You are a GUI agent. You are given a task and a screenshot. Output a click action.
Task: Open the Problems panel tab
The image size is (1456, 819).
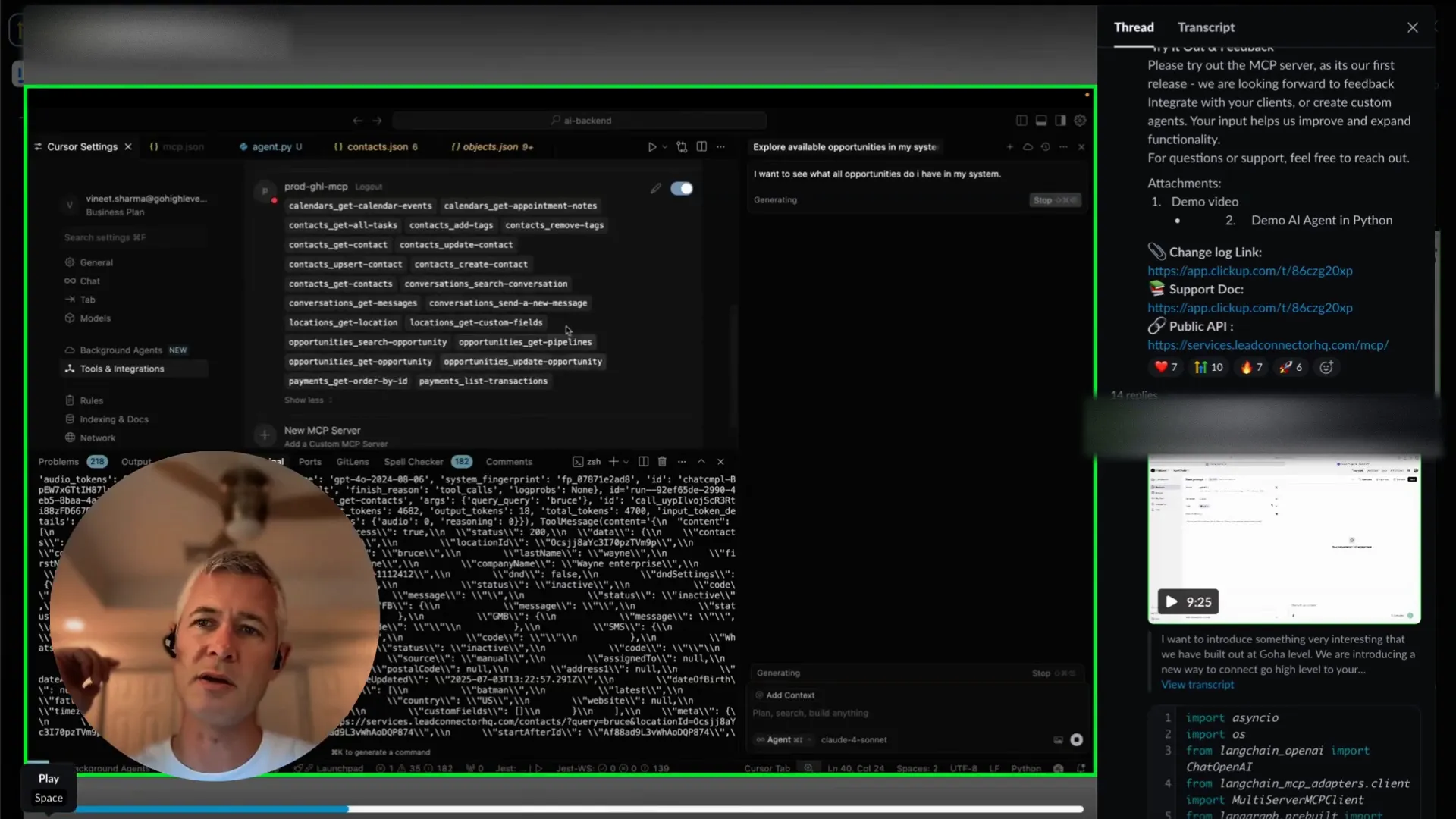(58, 462)
